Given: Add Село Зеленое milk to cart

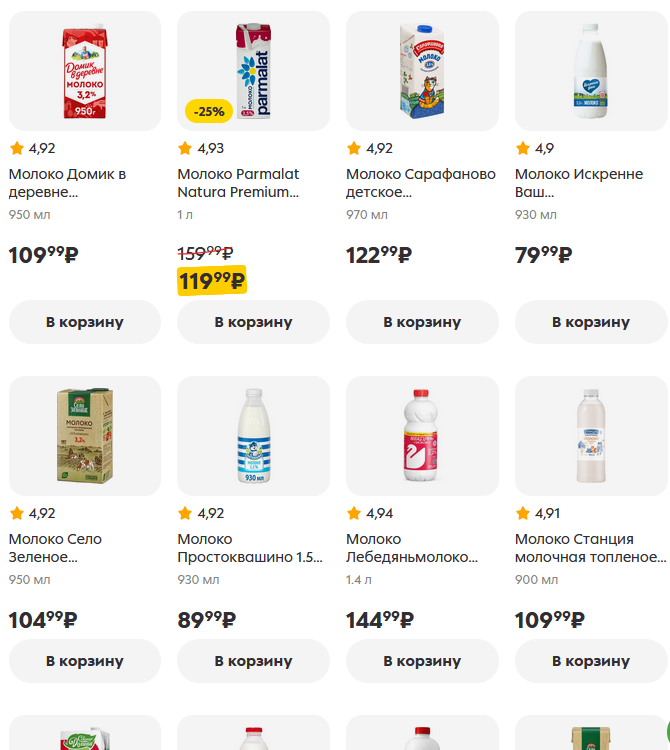Looking at the screenshot, I should pyautogui.click(x=85, y=661).
